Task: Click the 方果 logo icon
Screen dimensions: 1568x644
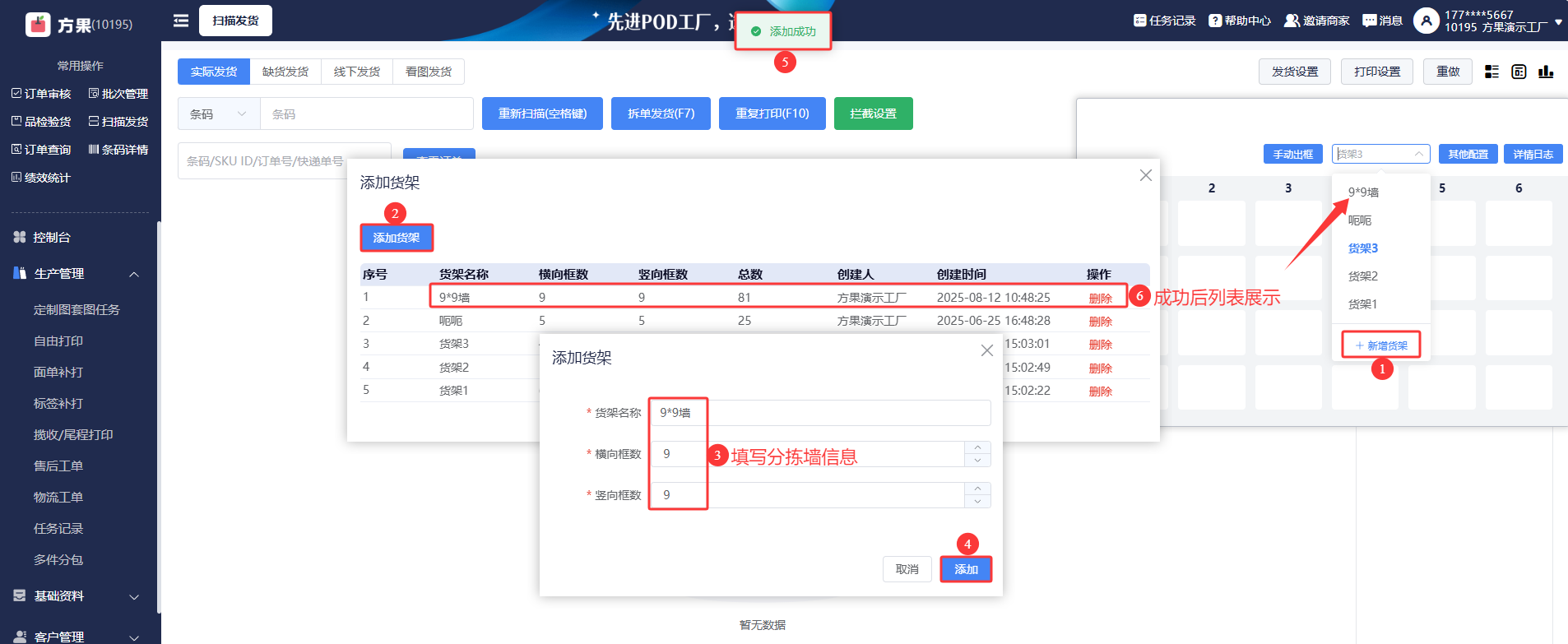Action: click(x=38, y=25)
